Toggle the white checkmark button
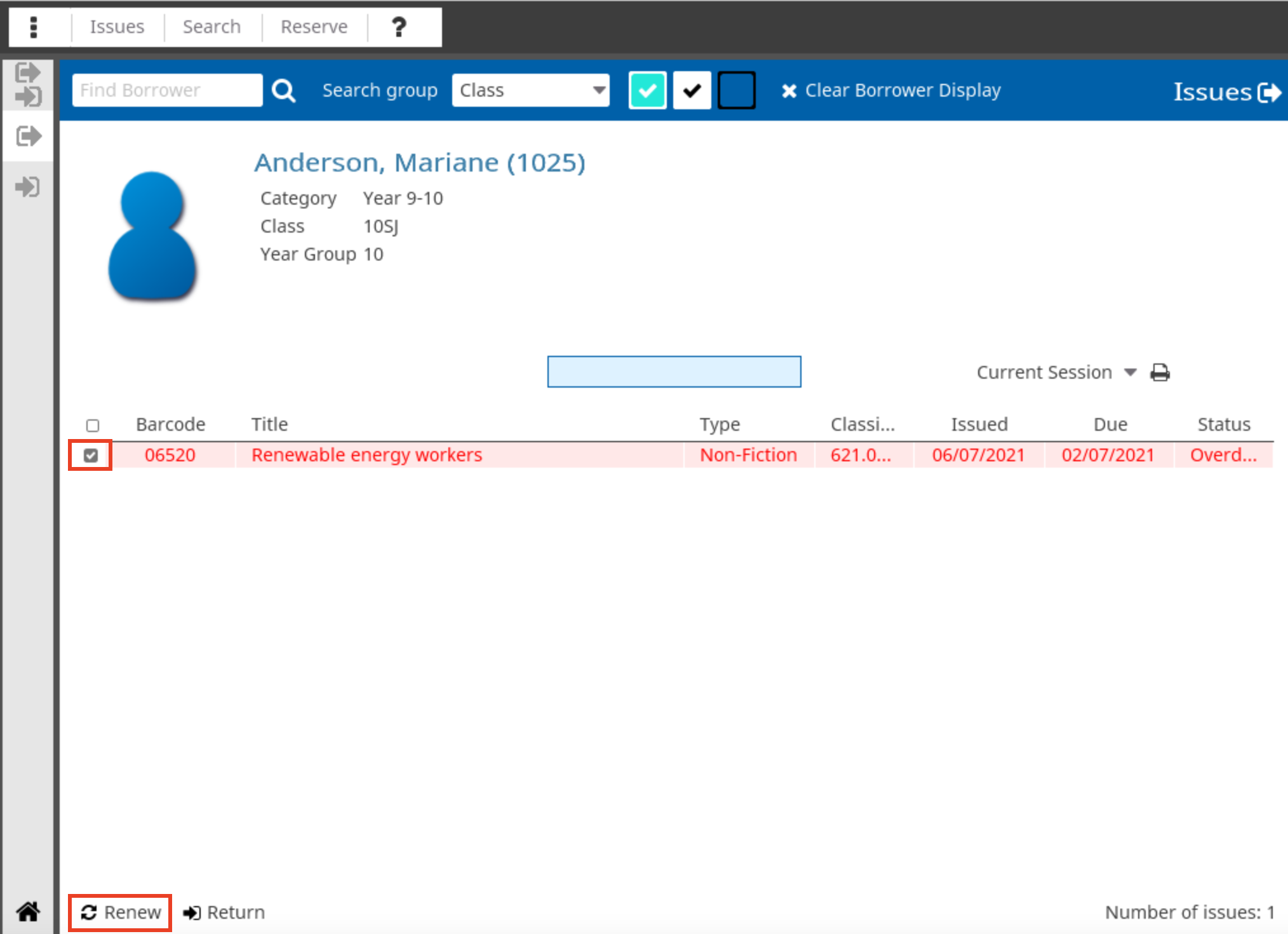This screenshot has width=1288, height=934. [692, 90]
